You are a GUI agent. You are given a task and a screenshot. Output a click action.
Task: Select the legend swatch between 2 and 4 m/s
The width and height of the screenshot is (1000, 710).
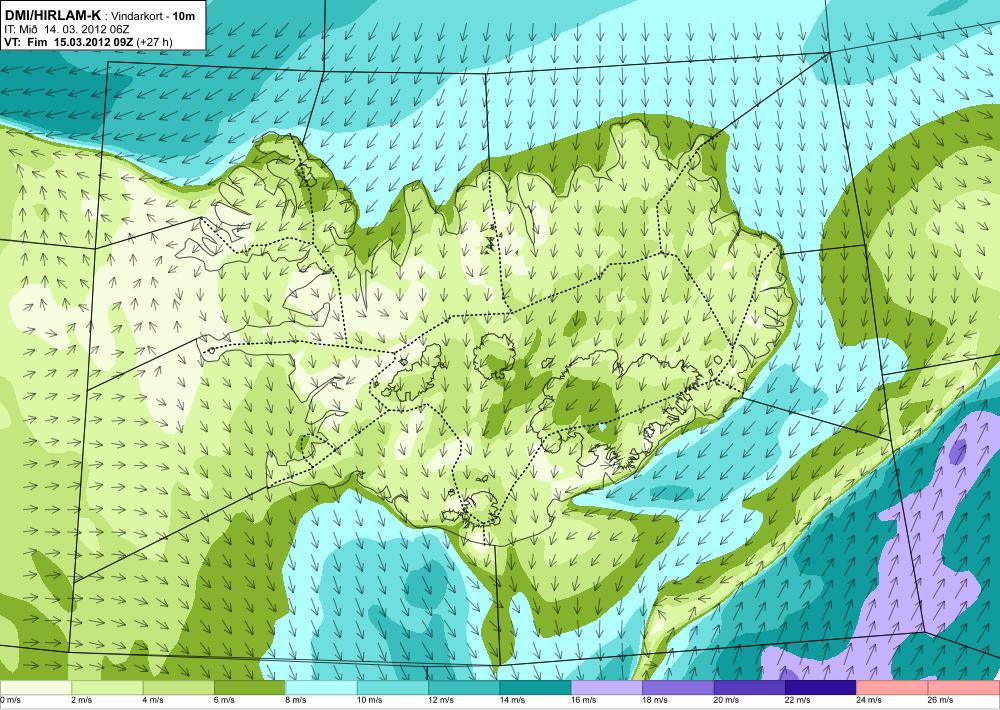point(107,688)
